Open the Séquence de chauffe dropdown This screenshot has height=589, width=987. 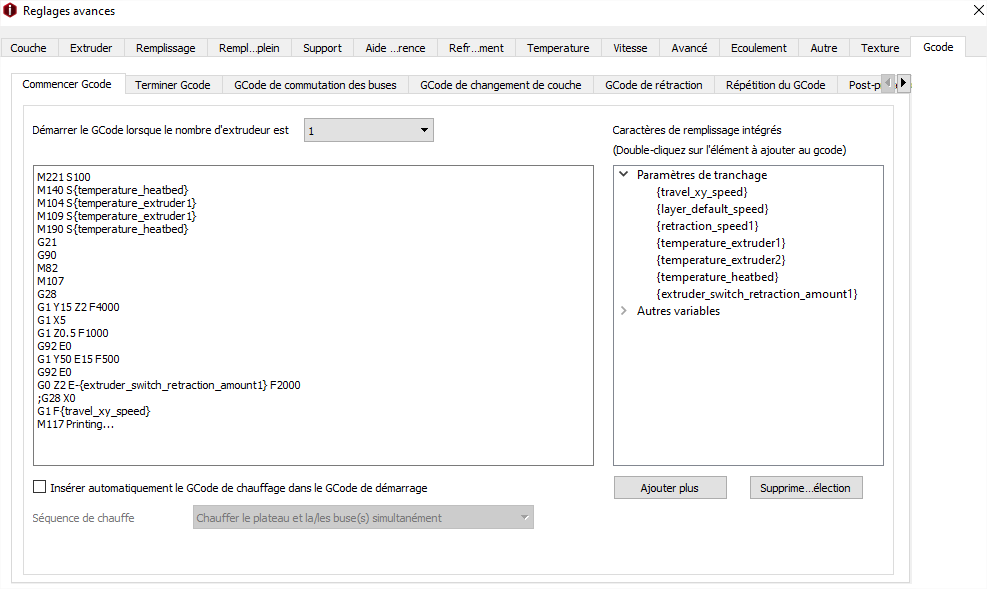(x=363, y=517)
